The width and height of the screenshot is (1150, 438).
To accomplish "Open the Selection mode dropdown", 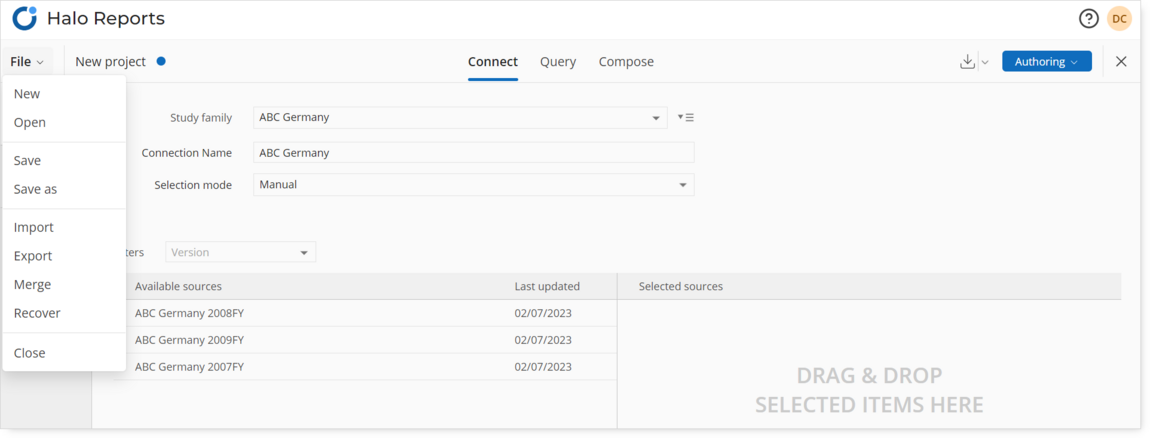I will [473, 185].
